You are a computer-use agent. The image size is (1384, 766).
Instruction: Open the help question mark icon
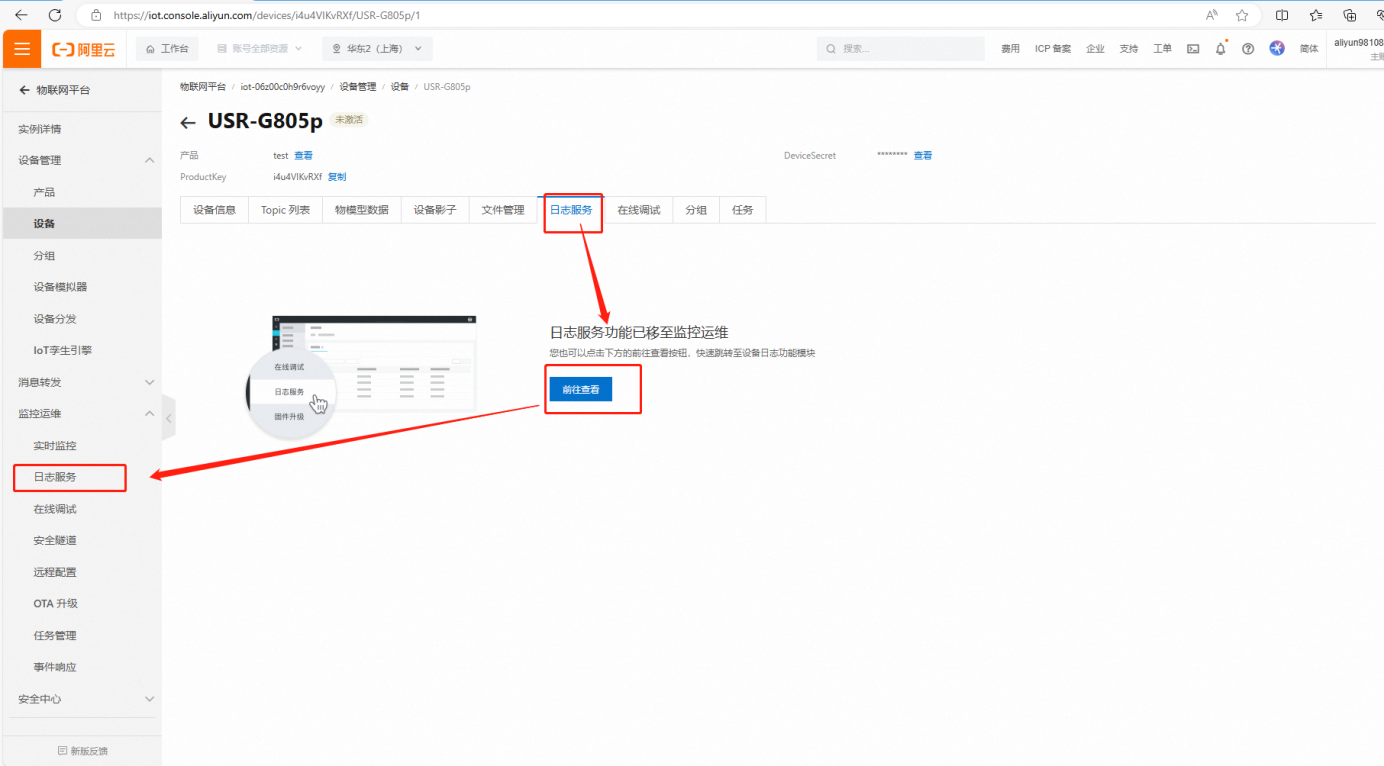1248,49
